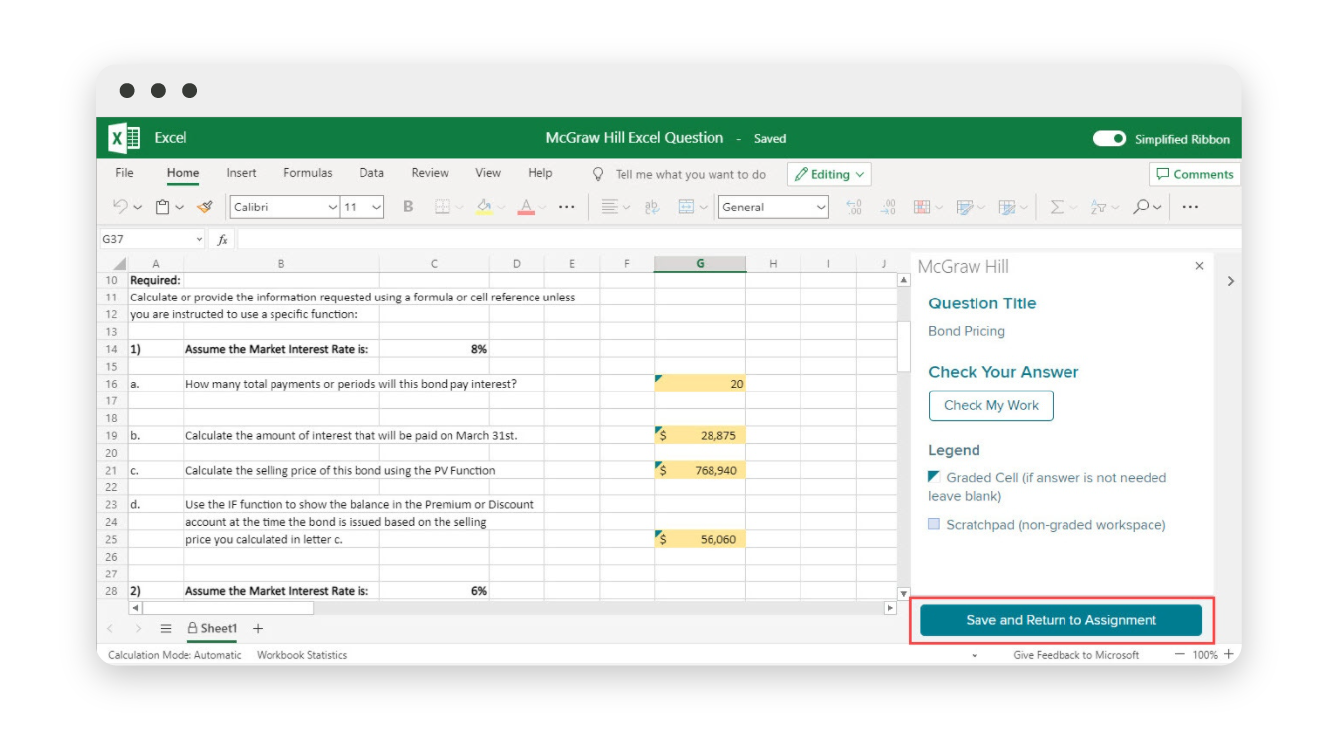The width and height of the screenshot is (1338, 730).
Task: Open the File menu
Action: point(124,173)
